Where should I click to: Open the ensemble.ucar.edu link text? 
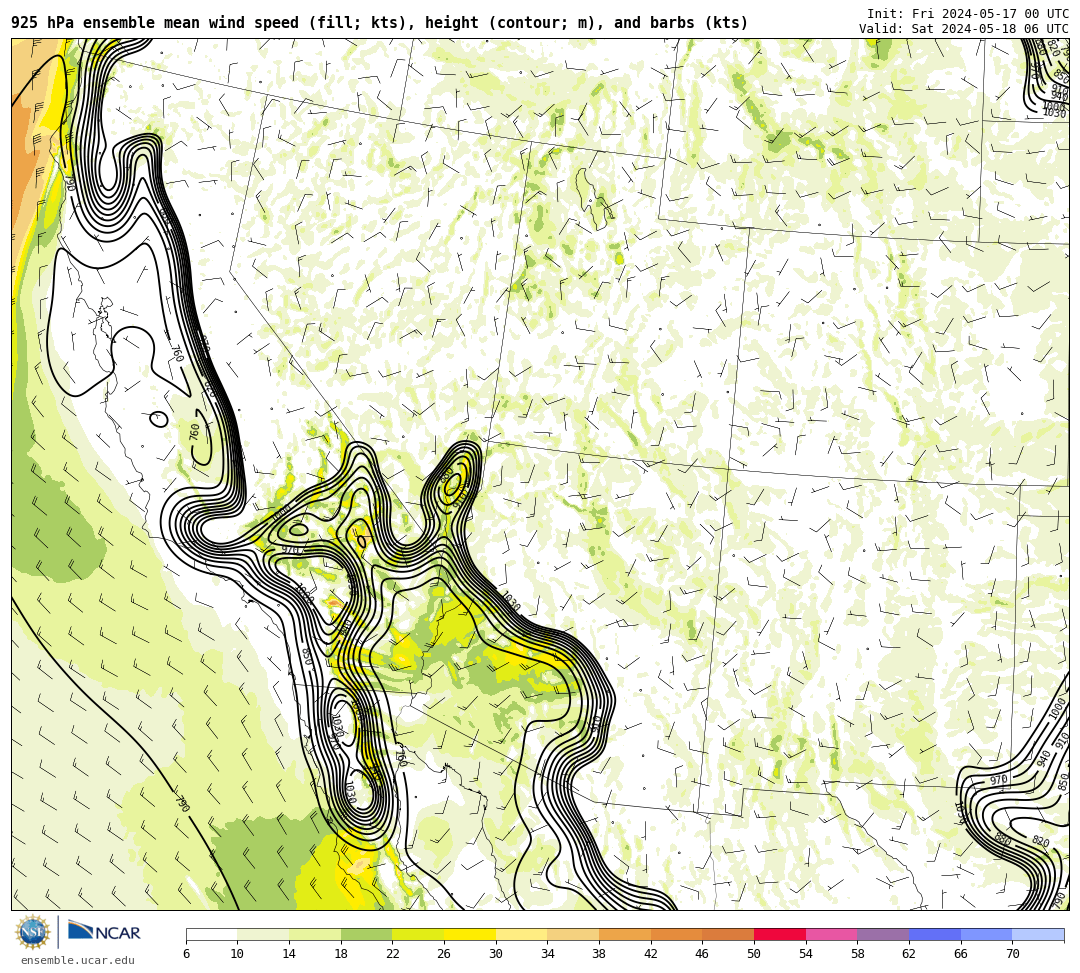point(78,960)
